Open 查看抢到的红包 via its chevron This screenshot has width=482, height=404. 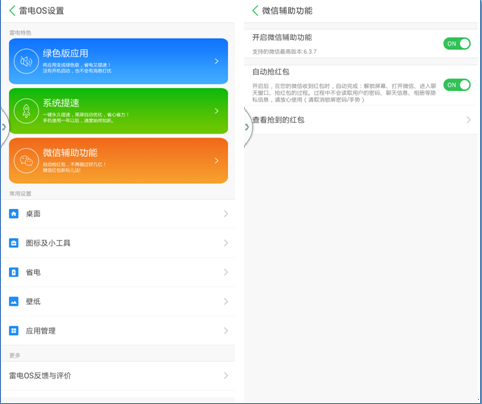point(469,120)
